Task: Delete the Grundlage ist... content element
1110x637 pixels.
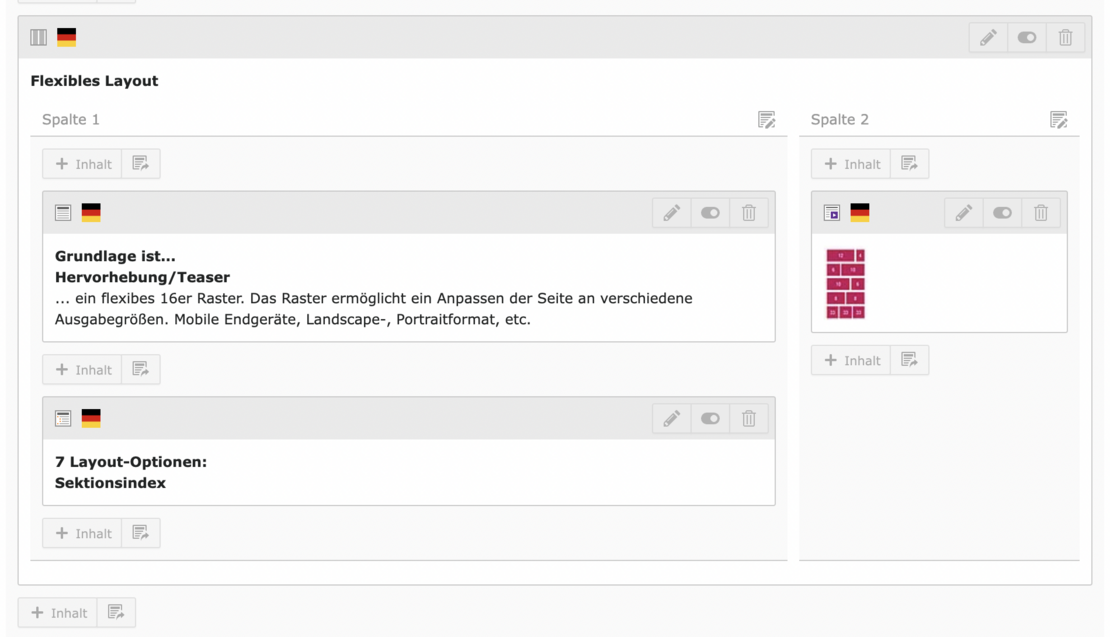Action: 749,213
